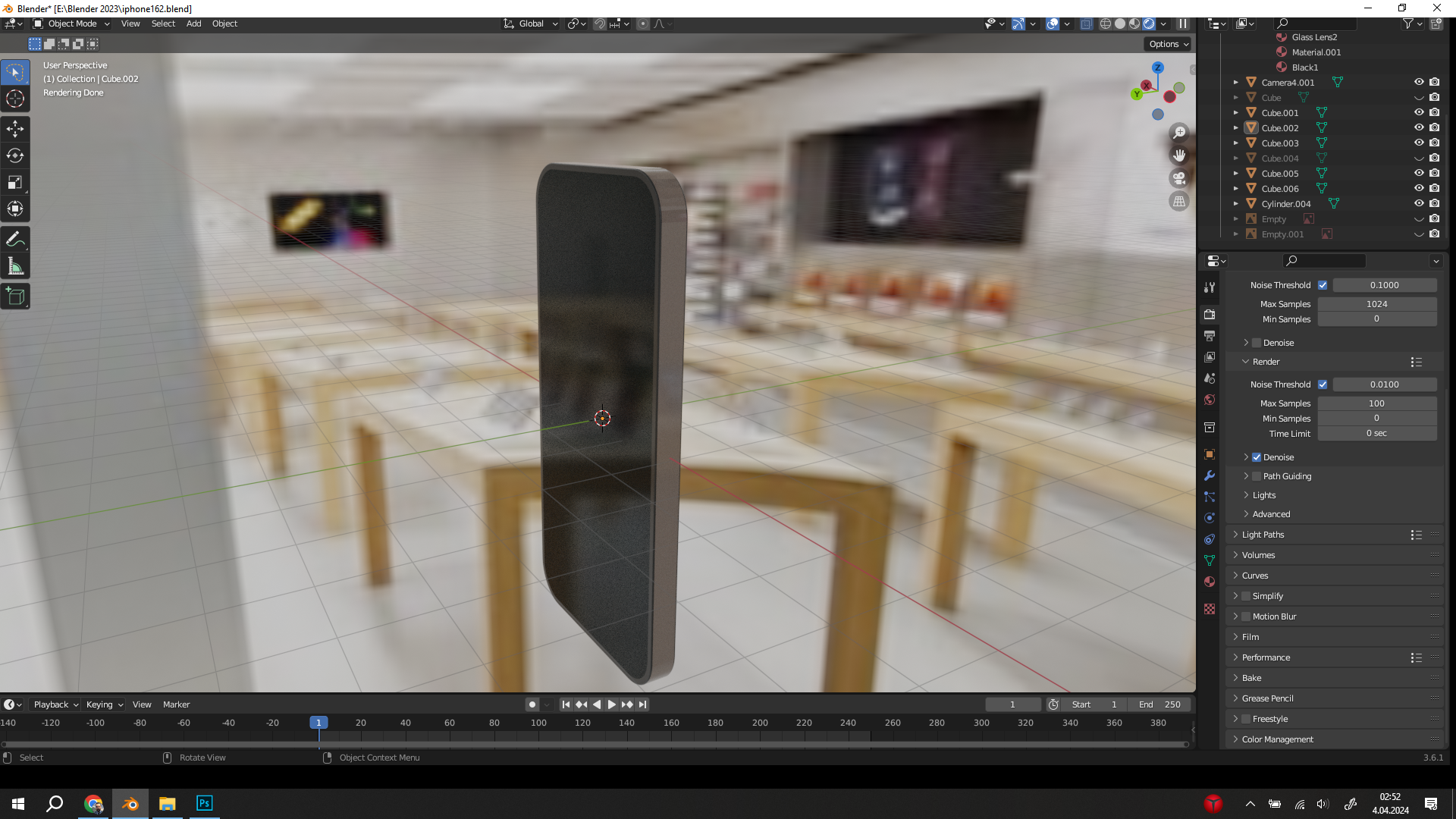The height and width of the screenshot is (819, 1456).
Task: Open the Material properties tab
Action: pyautogui.click(x=1210, y=582)
